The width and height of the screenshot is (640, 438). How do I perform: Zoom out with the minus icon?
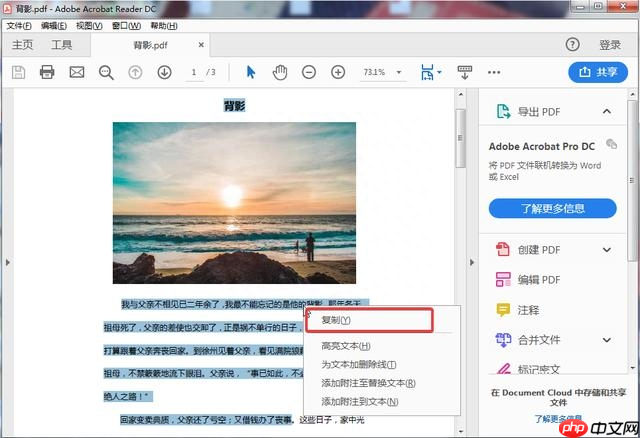click(x=309, y=72)
